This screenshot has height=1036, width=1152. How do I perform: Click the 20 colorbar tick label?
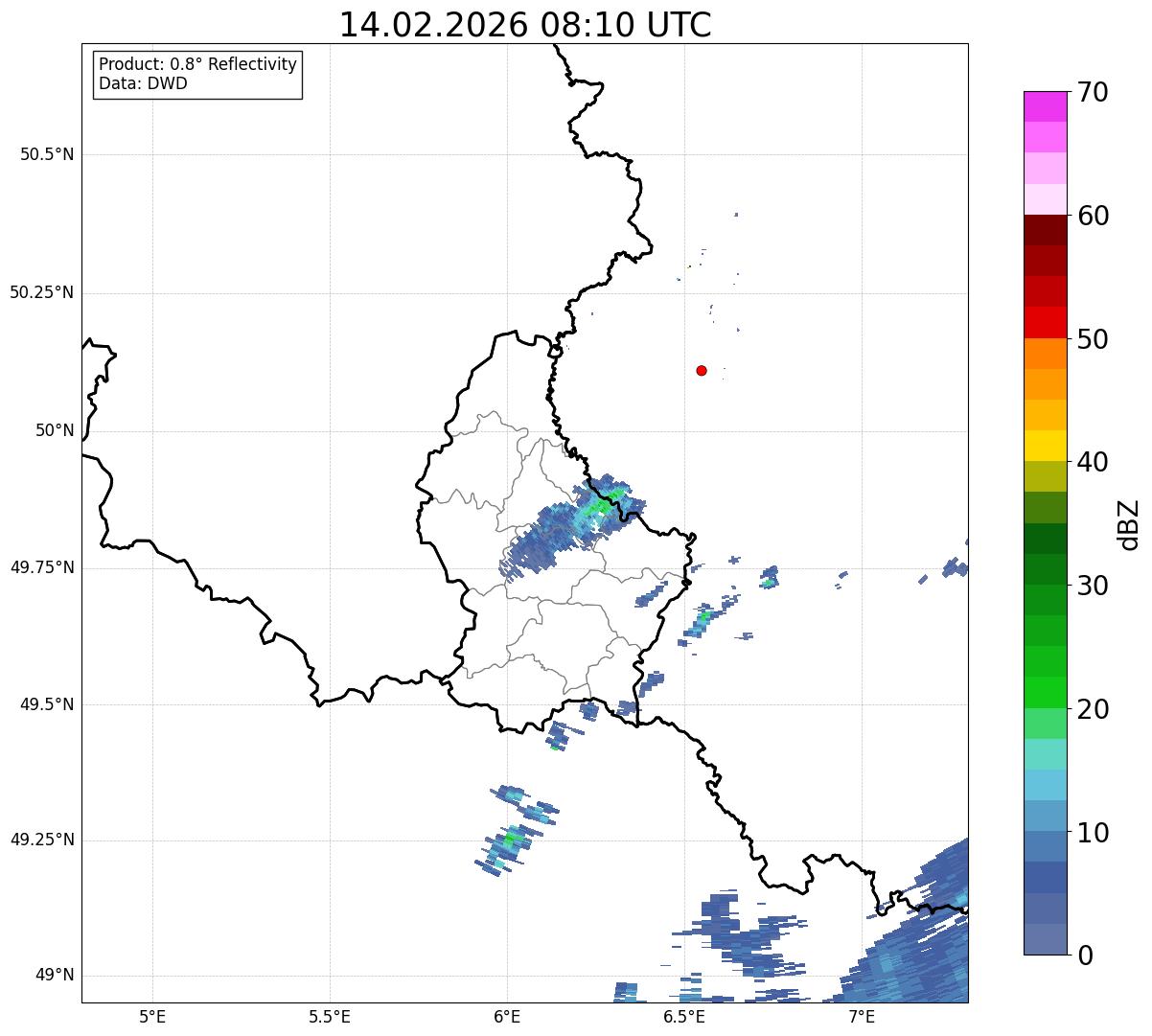click(x=1092, y=709)
